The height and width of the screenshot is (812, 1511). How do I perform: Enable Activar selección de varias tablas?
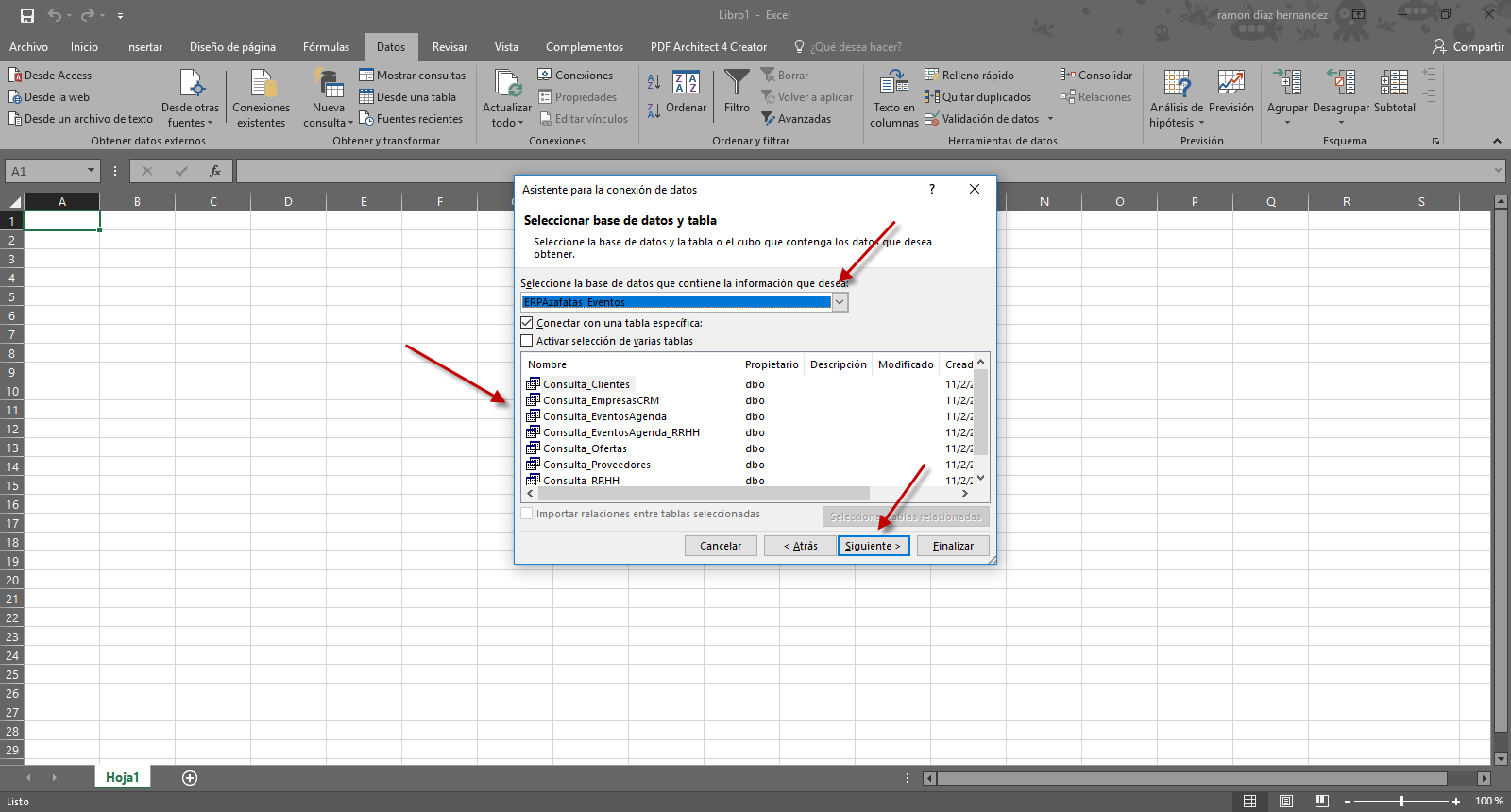(527, 341)
